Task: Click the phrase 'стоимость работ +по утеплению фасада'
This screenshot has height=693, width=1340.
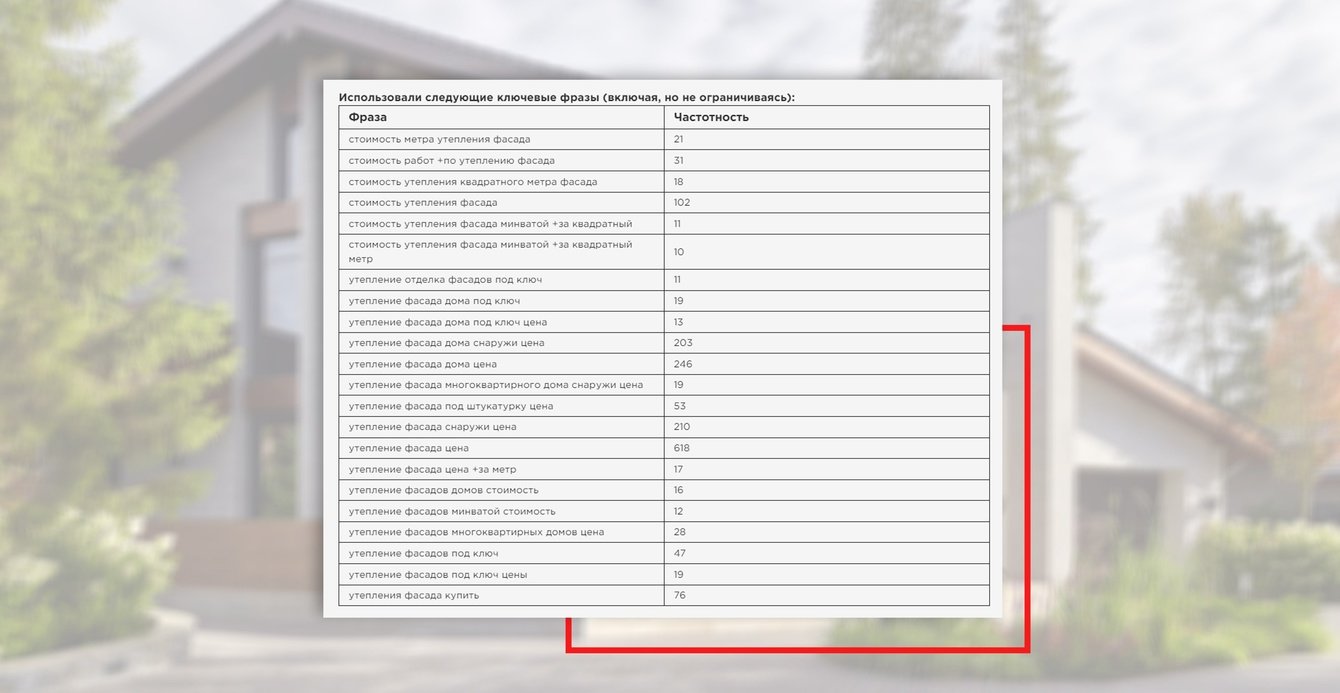Action: click(451, 160)
